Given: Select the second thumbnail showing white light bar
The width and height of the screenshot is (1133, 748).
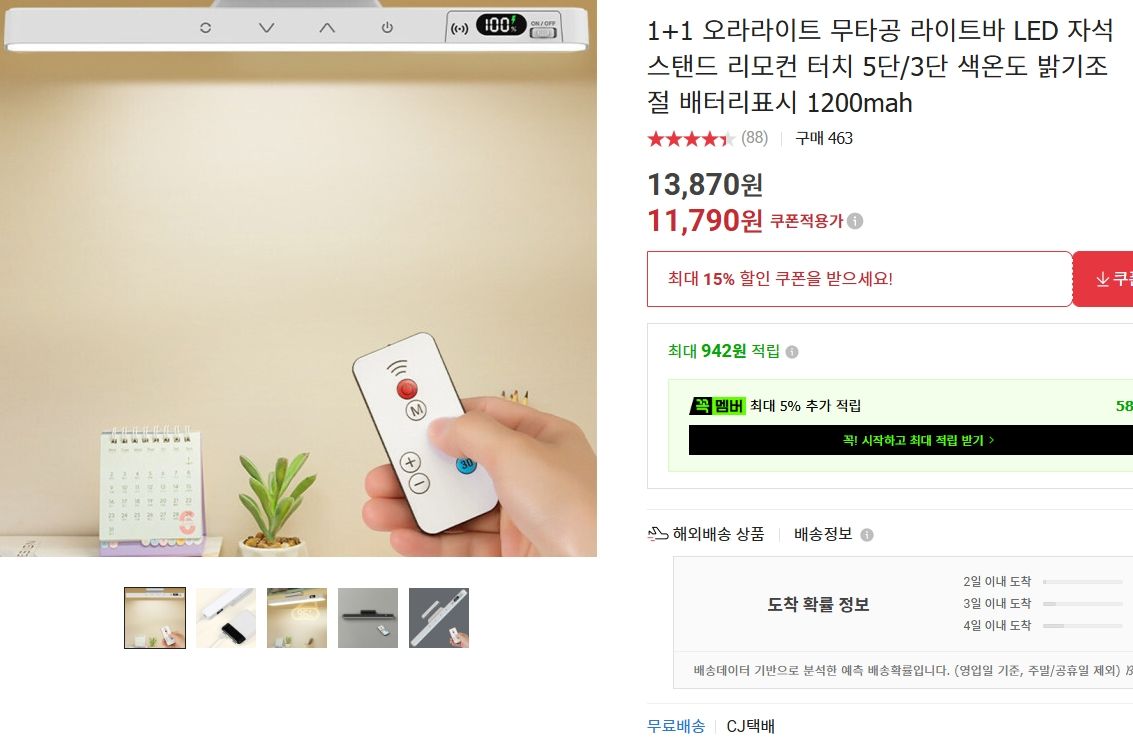Looking at the screenshot, I should pyautogui.click(x=225, y=618).
